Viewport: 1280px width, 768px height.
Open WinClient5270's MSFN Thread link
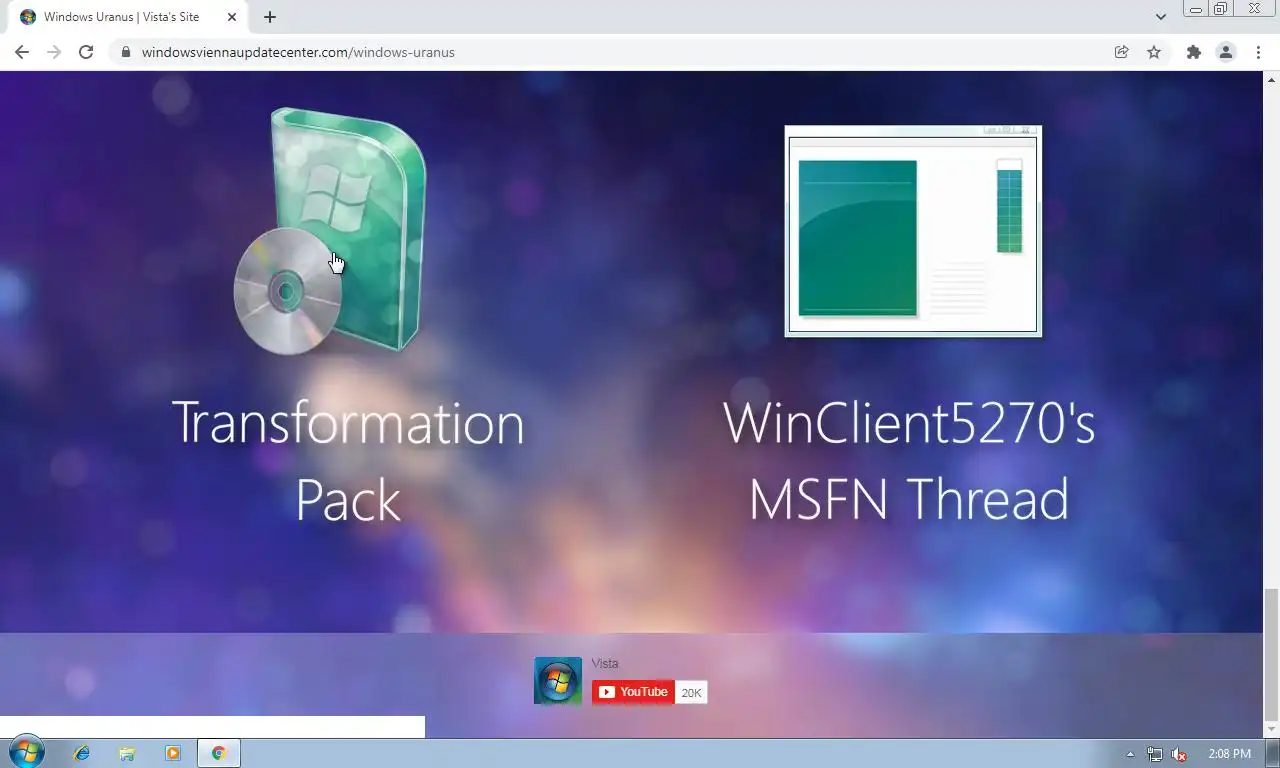click(x=909, y=461)
